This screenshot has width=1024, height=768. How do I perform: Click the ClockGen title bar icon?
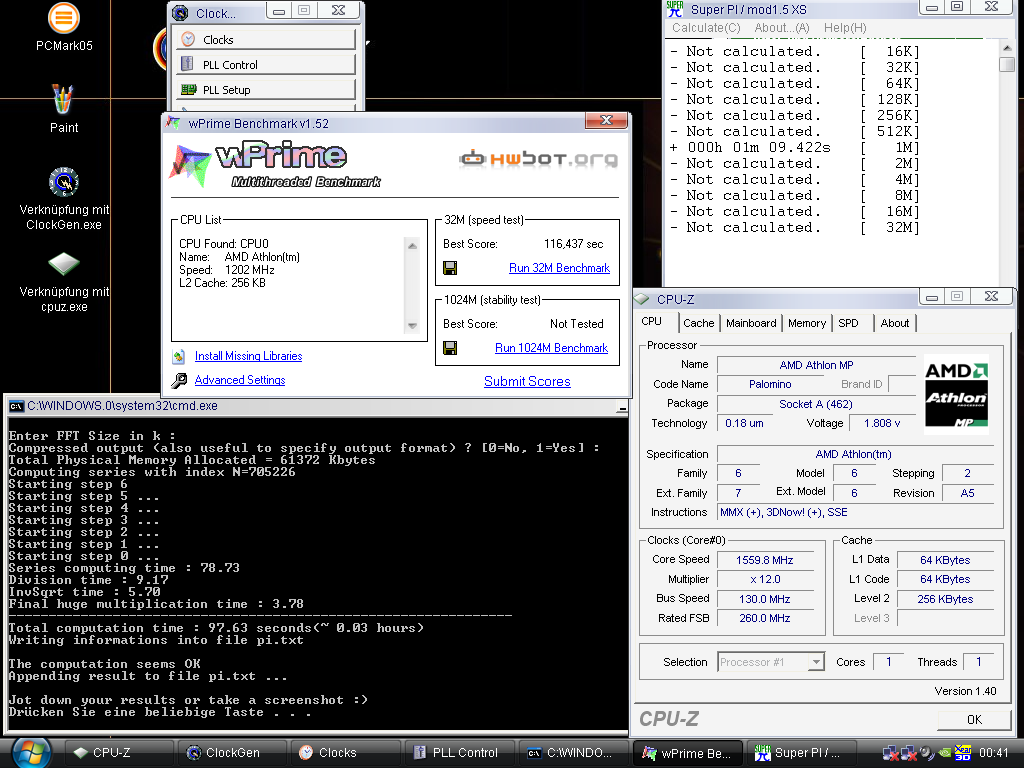(x=180, y=13)
